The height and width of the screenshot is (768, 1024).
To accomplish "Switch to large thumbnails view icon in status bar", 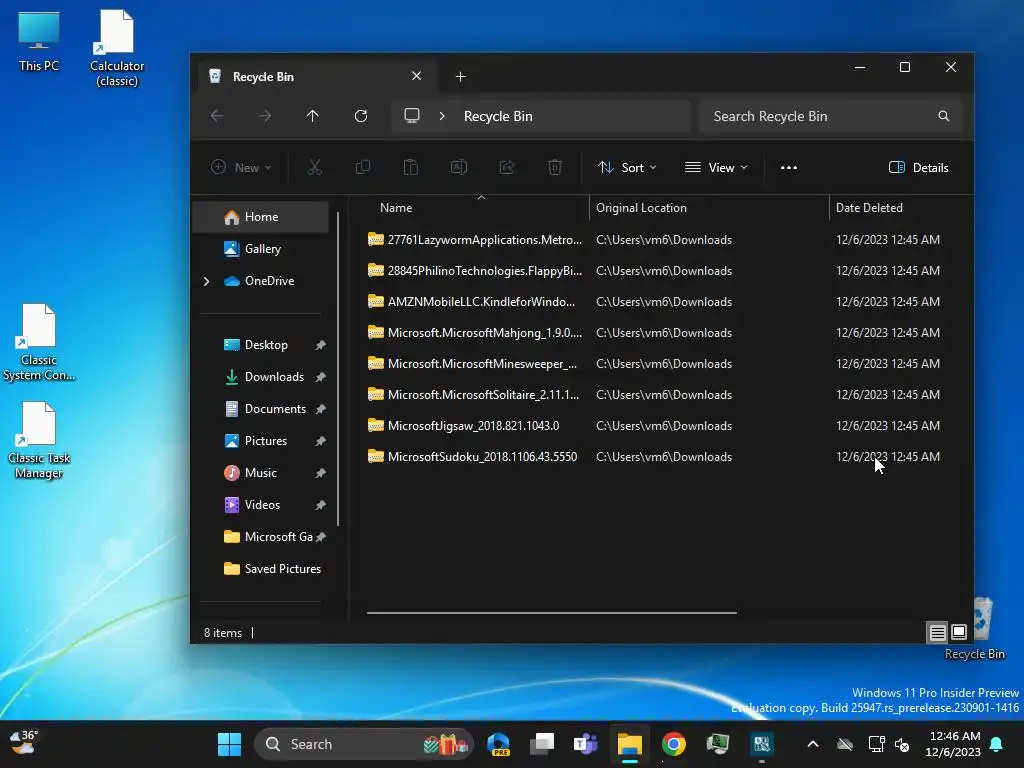I will [959, 632].
